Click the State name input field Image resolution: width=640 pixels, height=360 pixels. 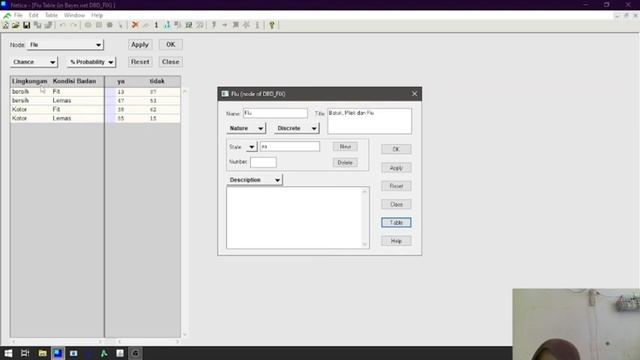290,147
